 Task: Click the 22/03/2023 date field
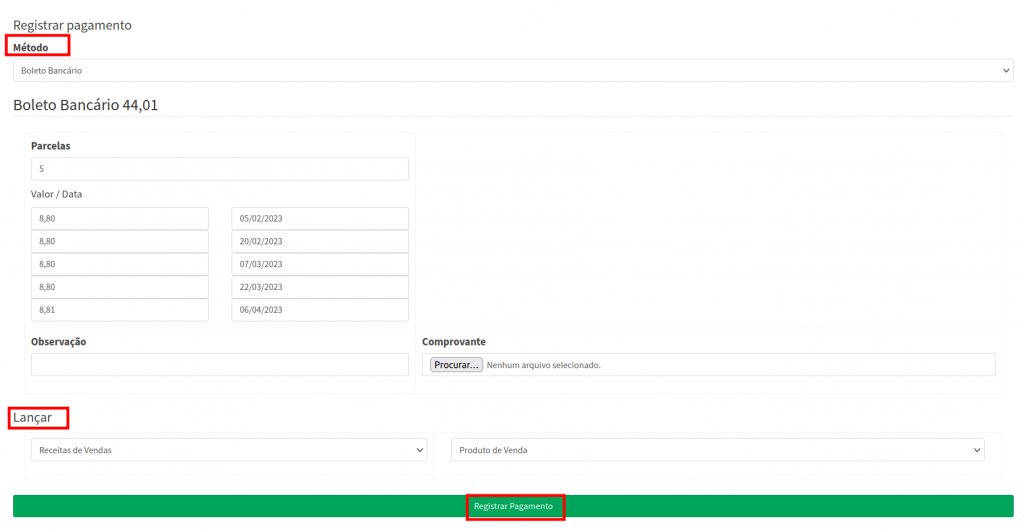click(320, 287)
